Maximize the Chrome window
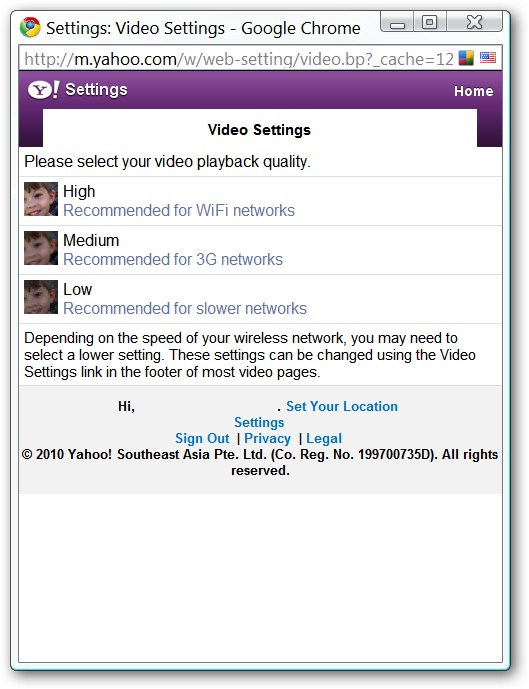Image resolution: width=529 pixels, height=689 pixels. click(429, 22)
